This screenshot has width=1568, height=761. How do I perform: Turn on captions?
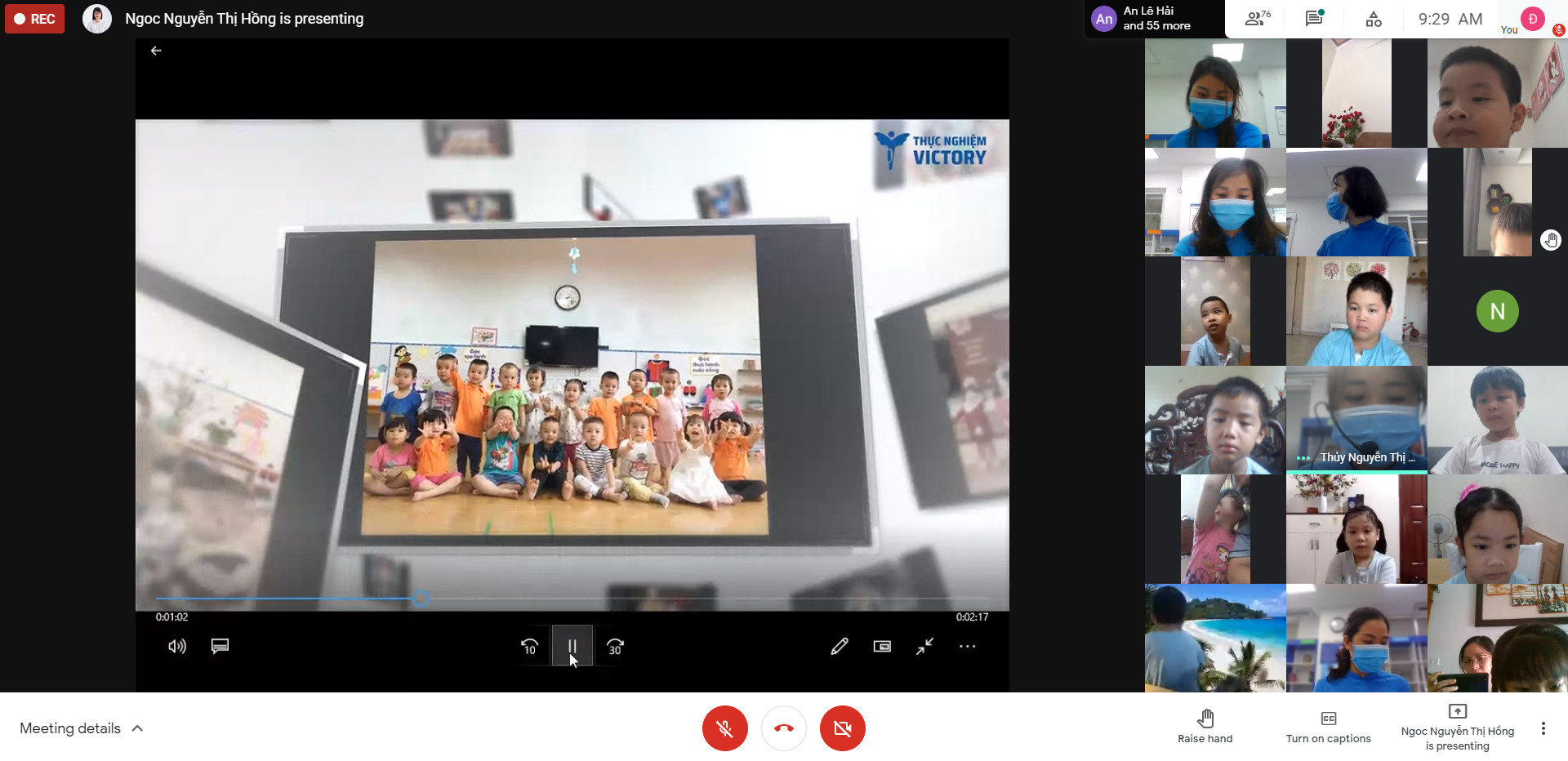[1328, 725]
